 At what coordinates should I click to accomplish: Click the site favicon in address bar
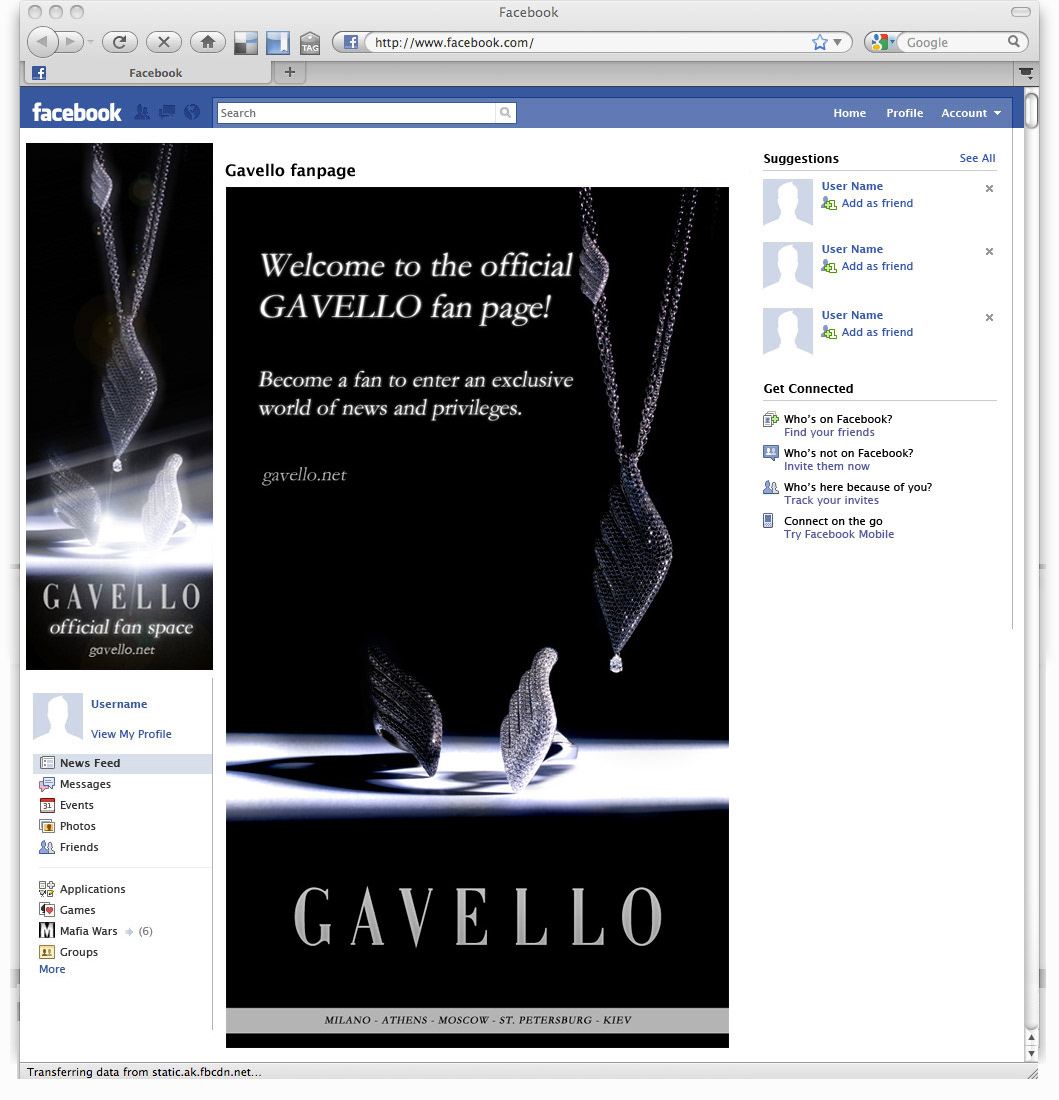coord(351,42)
